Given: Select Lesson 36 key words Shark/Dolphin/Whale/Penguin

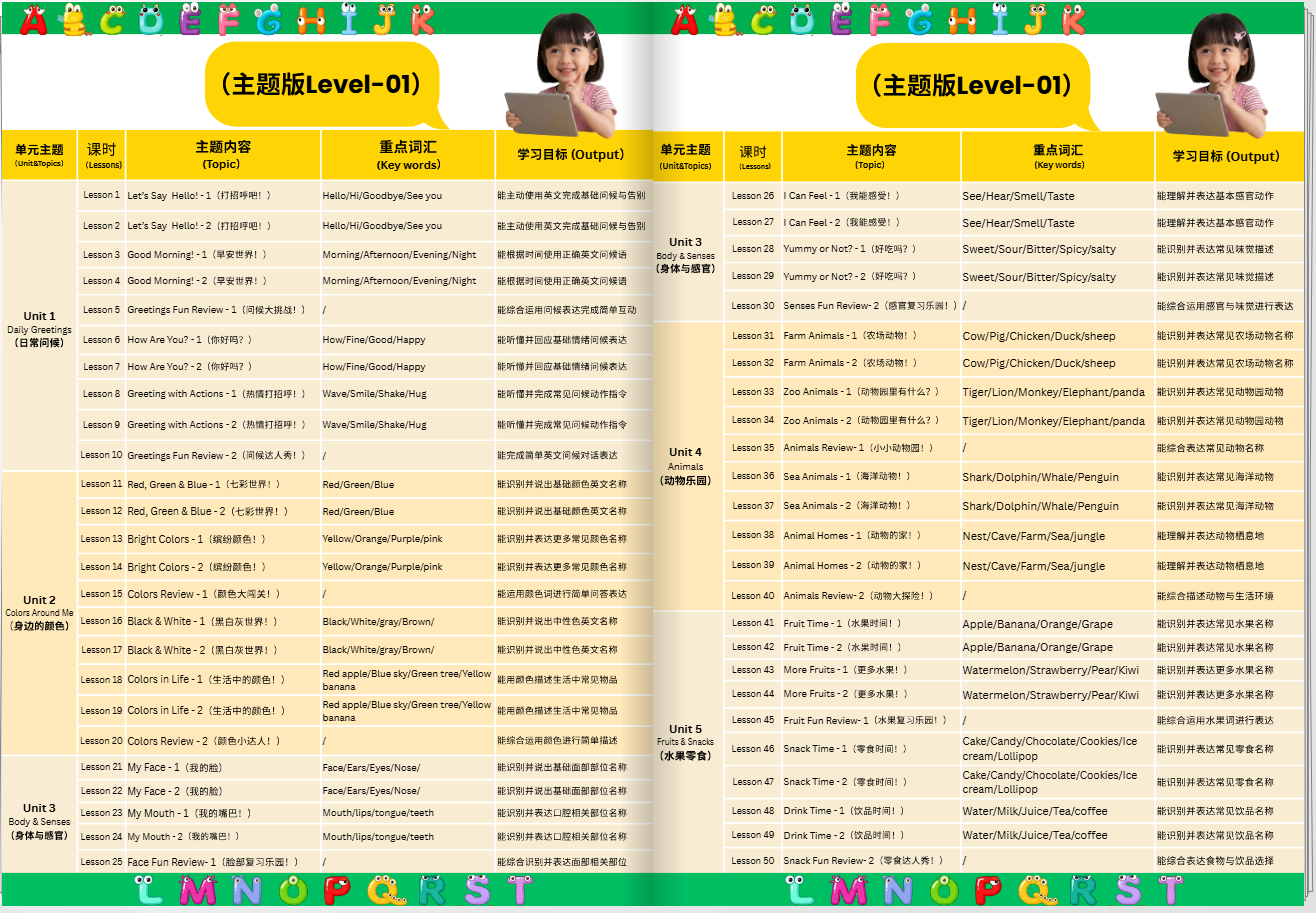Looking at the screenshot, I should (1041, 477).
